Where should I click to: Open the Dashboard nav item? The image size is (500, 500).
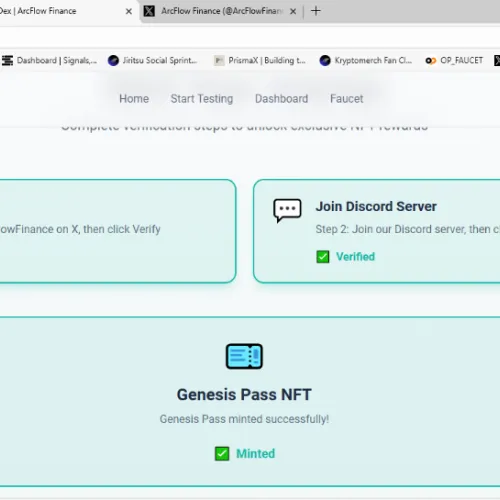point(281,99)
